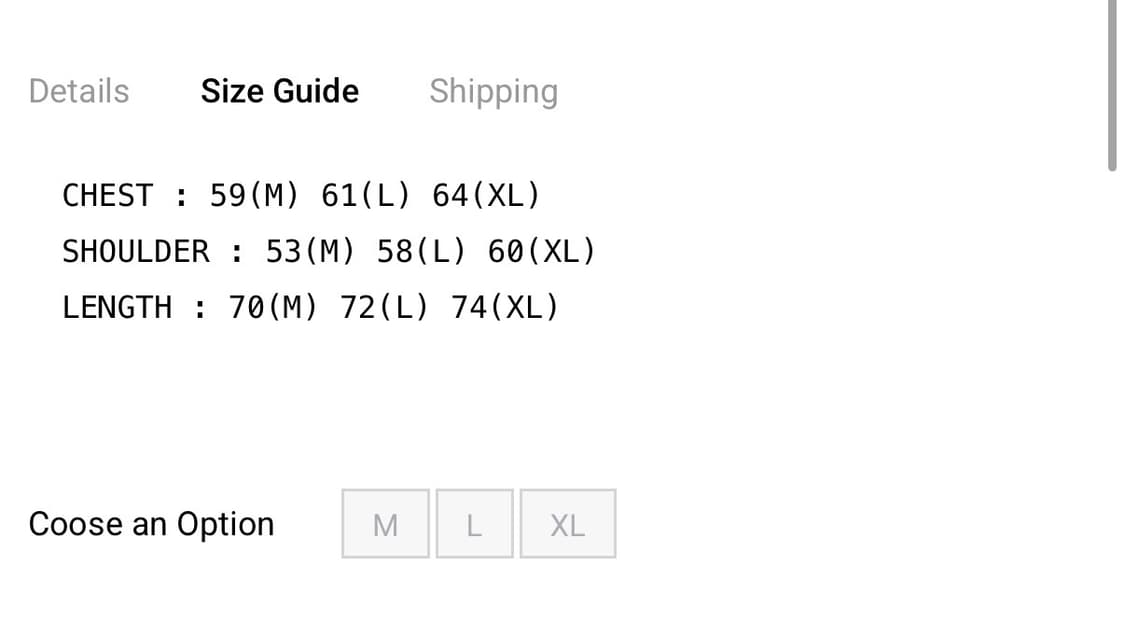Click the shoulder value 60(XL)
This screenshot has height=619, width=1125.
pos(541,251)
